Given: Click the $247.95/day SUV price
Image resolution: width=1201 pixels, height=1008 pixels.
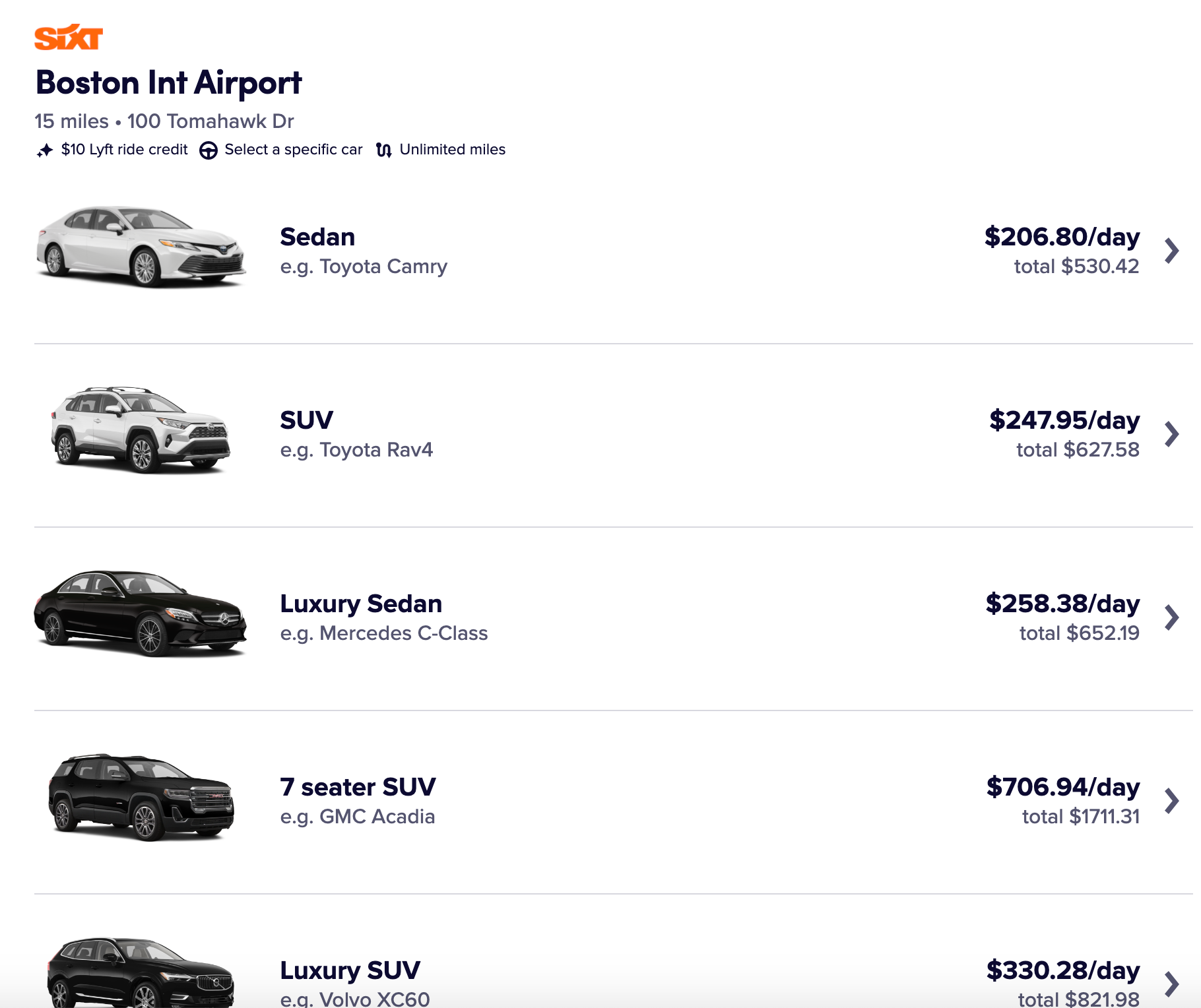Looking at the screenshot, I should pos(1064,420).
